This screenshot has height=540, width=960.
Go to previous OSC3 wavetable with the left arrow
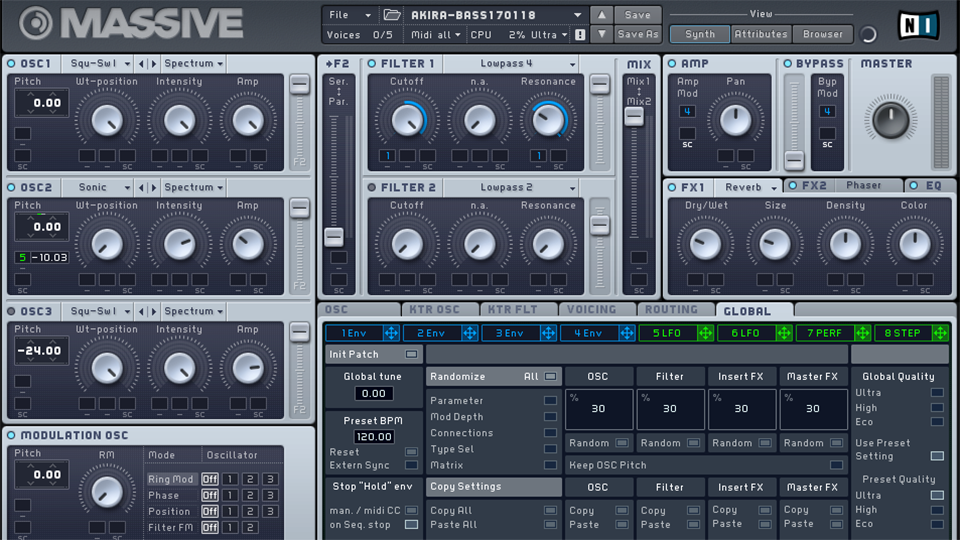pyautogui.click(x=141, y=311)
